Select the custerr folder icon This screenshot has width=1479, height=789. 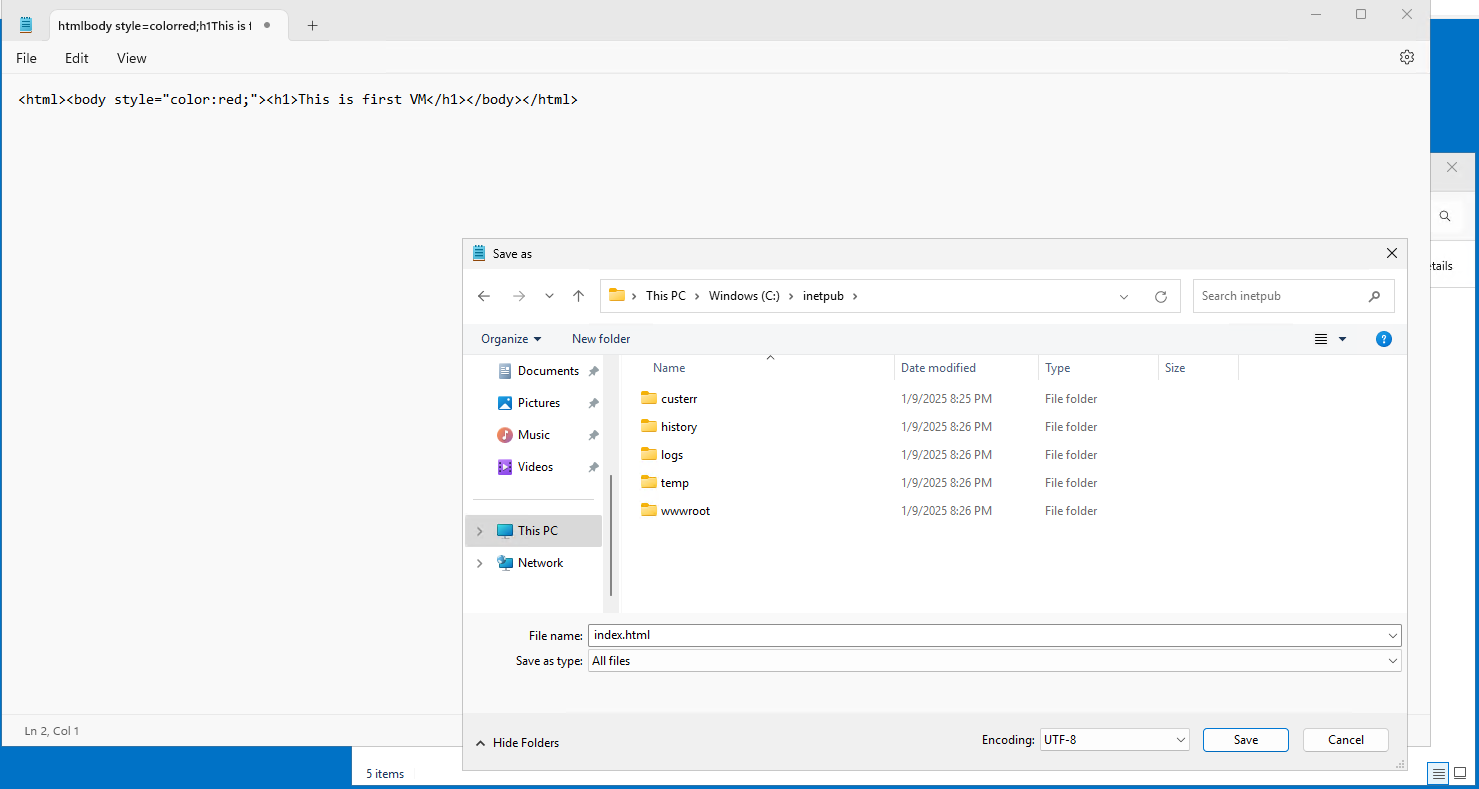click(x=649, y=398)
